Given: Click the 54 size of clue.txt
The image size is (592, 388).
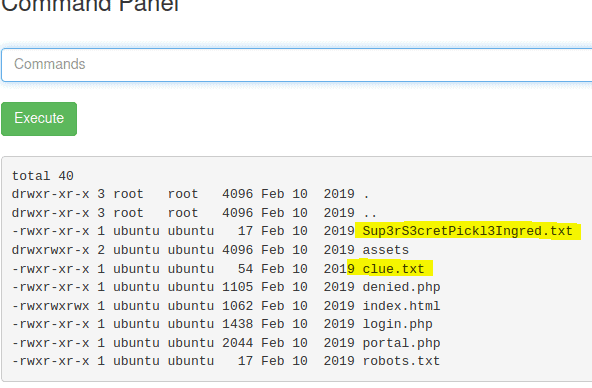Looking at the screenshot, I should pyautogui.click(x=245, y=269).
